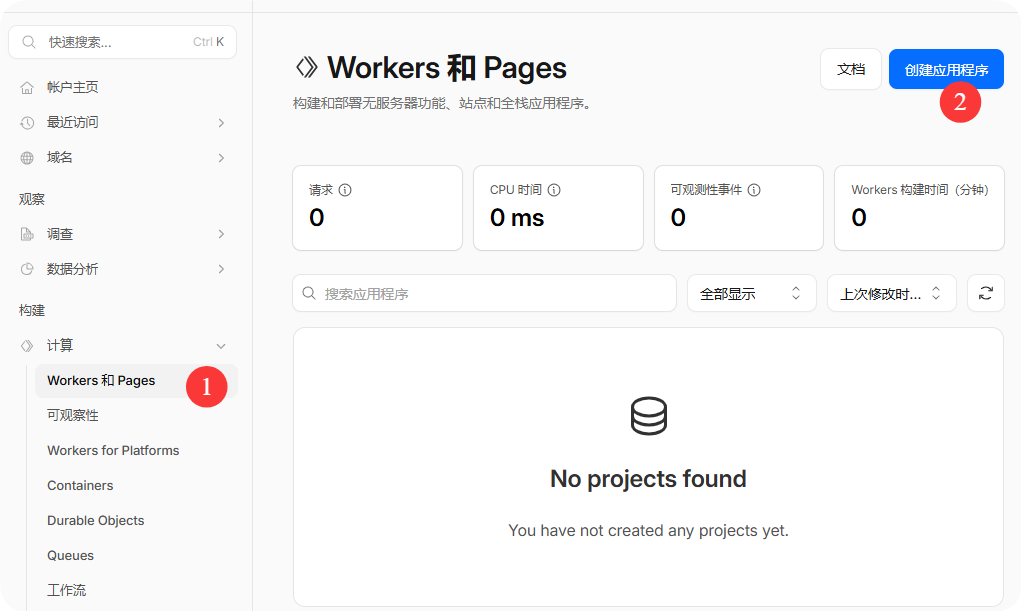Viewport: 1021px width, 611px height.
Task: Click the Workers 构建时间 stat card
Action: point(919,208)
